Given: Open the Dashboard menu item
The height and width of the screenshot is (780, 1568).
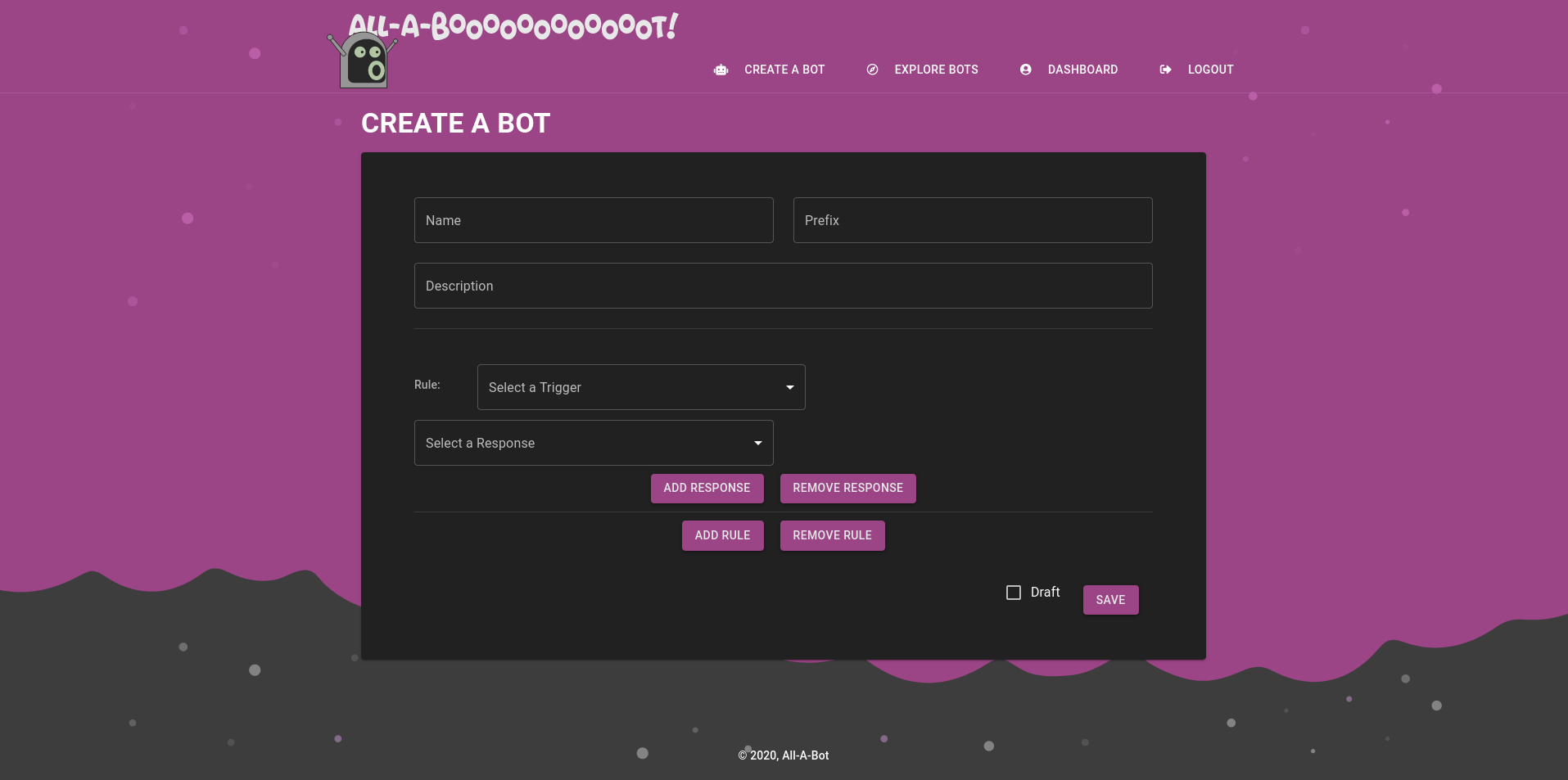Looking at the screenshot, I should click(x=1082, y=70).
